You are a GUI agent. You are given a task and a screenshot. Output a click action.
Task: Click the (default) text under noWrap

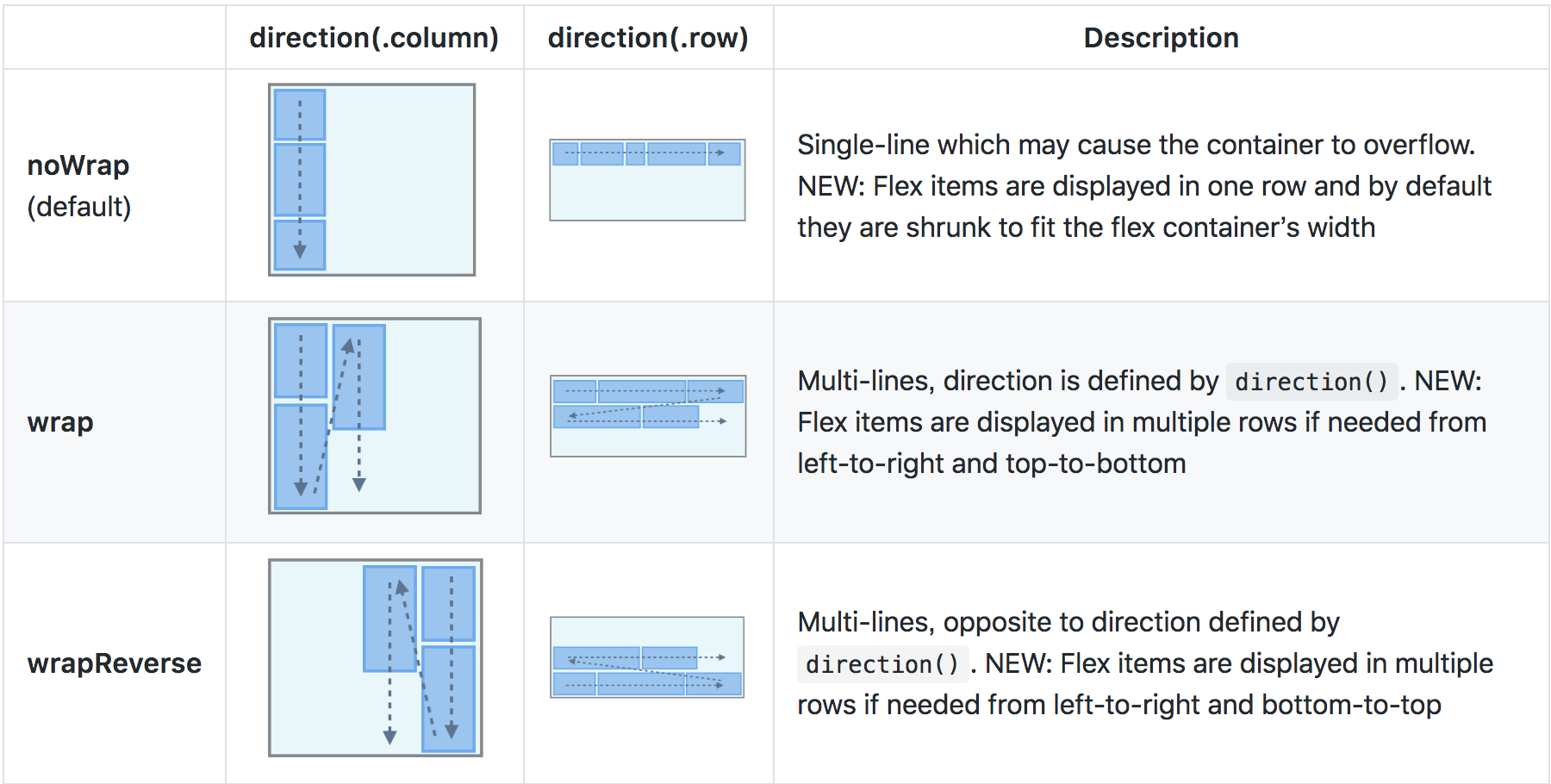click(79, 207)
